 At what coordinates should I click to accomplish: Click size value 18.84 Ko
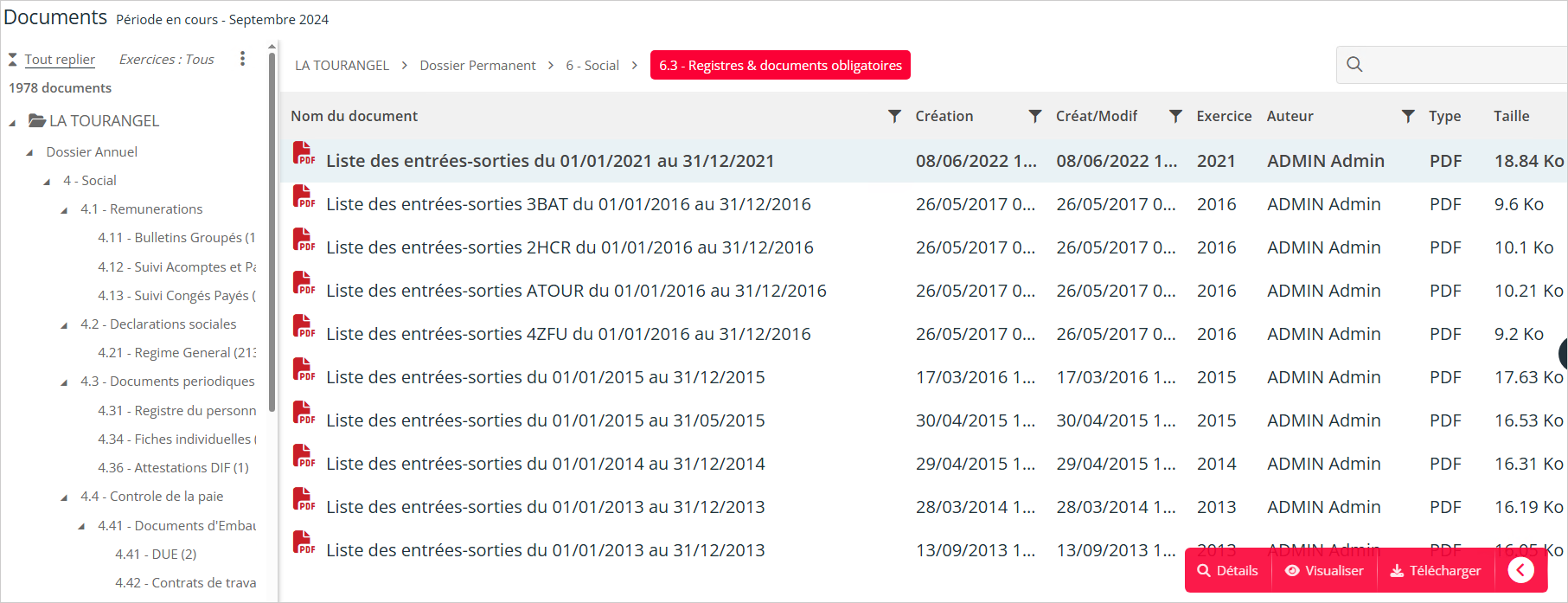point(1529,161)
